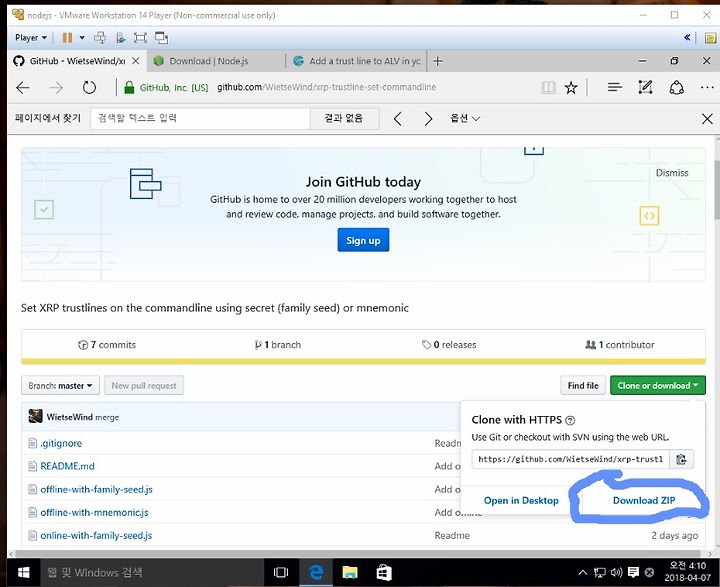Screen dimensions: 720x587
Task: Go forward in browser history
Action: pos(56,87)
